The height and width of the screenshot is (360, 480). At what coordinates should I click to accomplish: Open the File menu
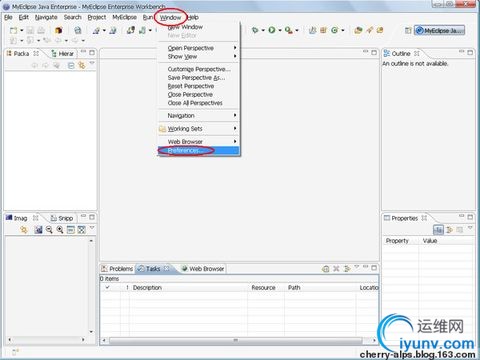[x=8, y=17]
